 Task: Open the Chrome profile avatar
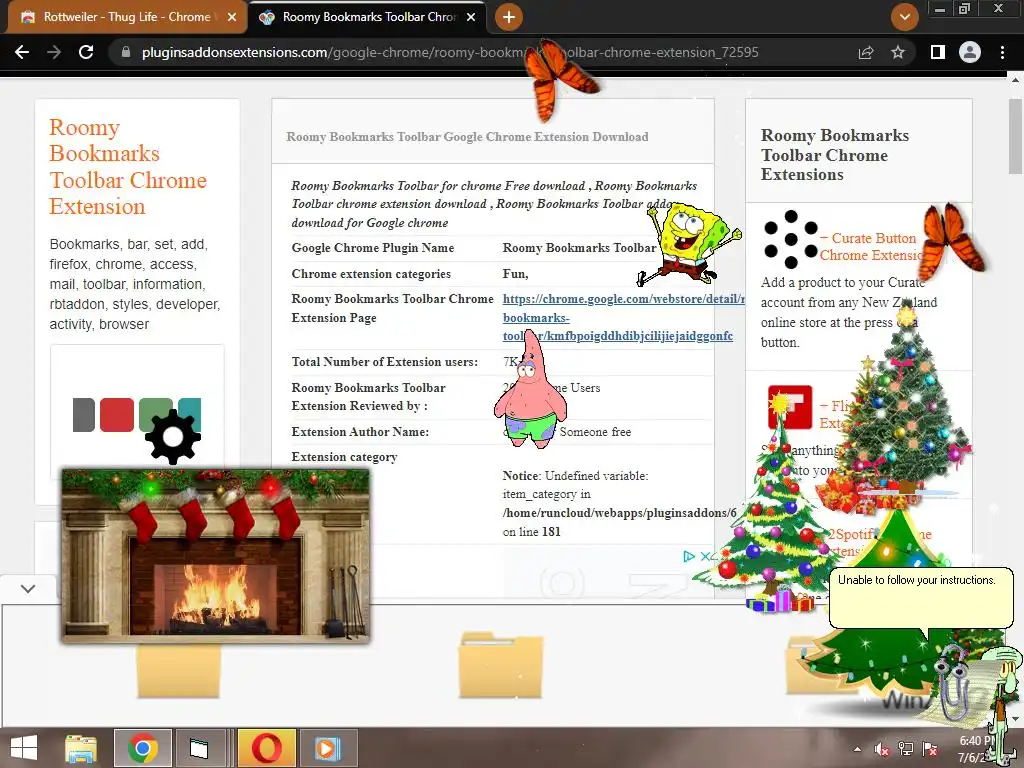click(x=970, y=52)
